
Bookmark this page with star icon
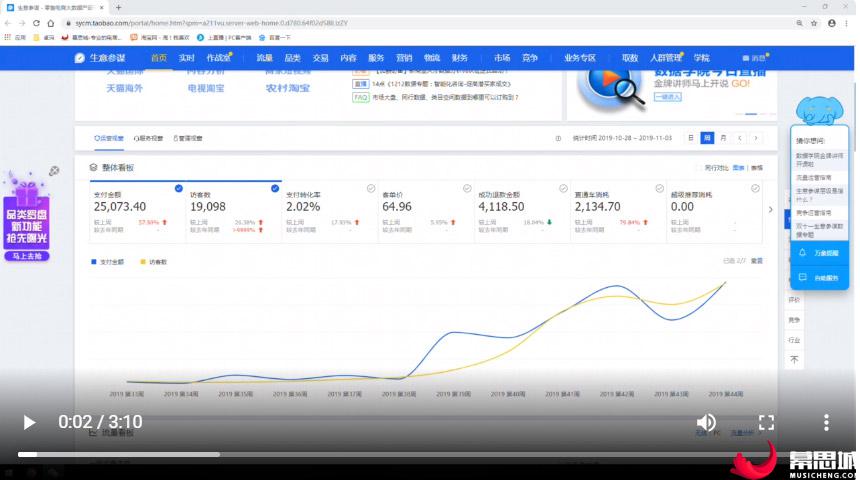814,23
